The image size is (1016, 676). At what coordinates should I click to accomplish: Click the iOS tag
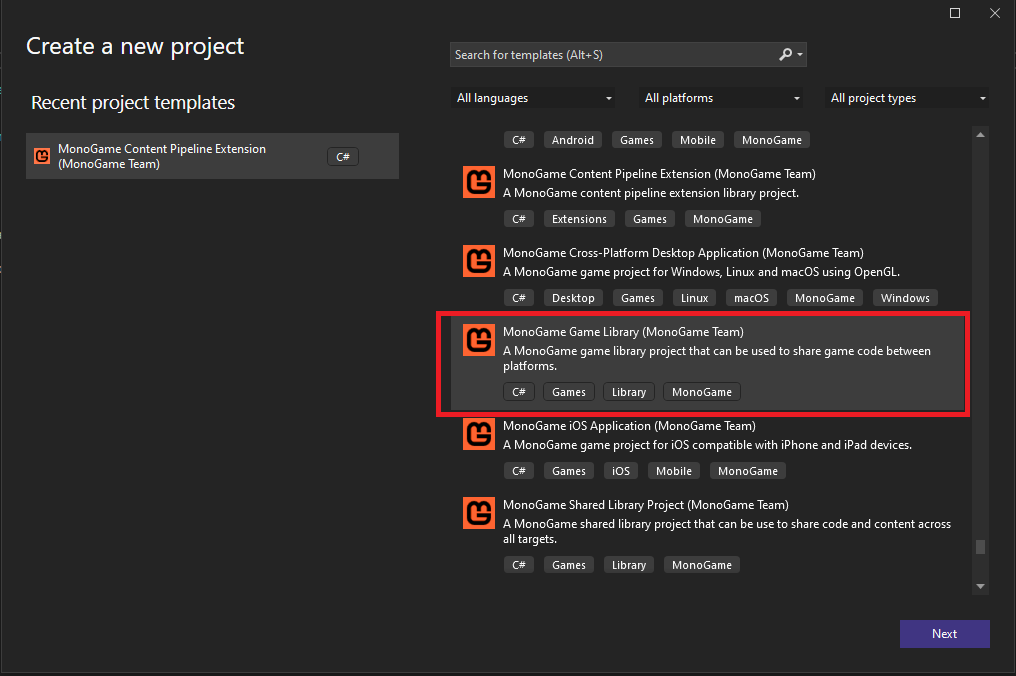coord(621,471)
